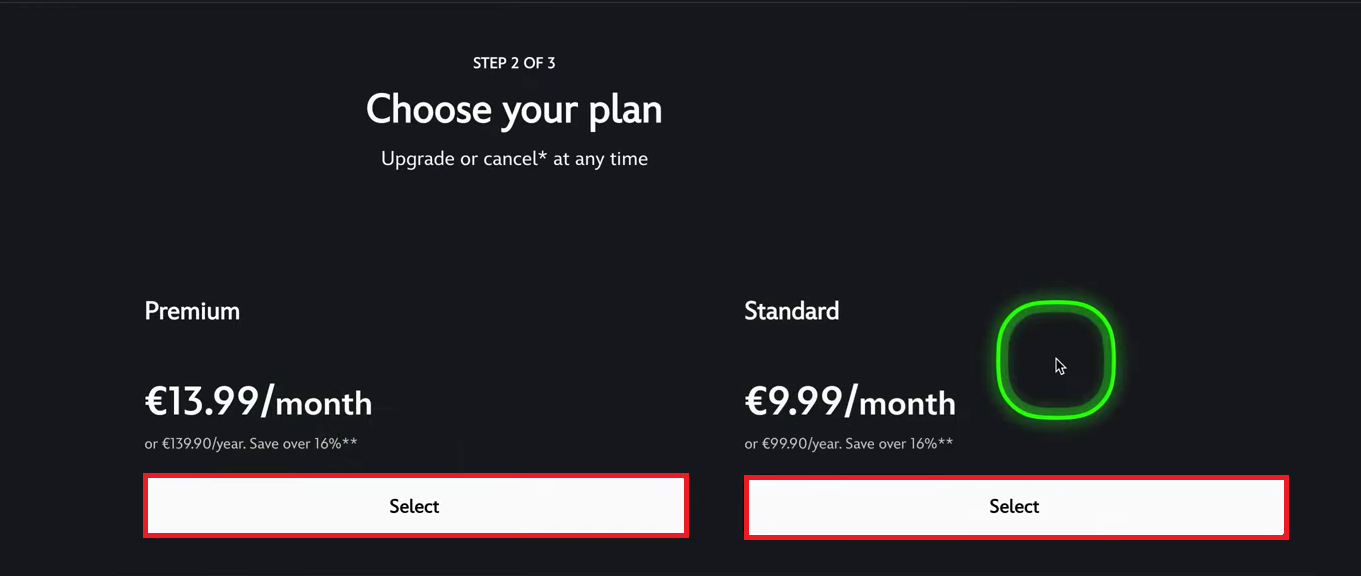Click the asterisk after the word cancel
The image size is (1361, 576).
click(543, 156)
